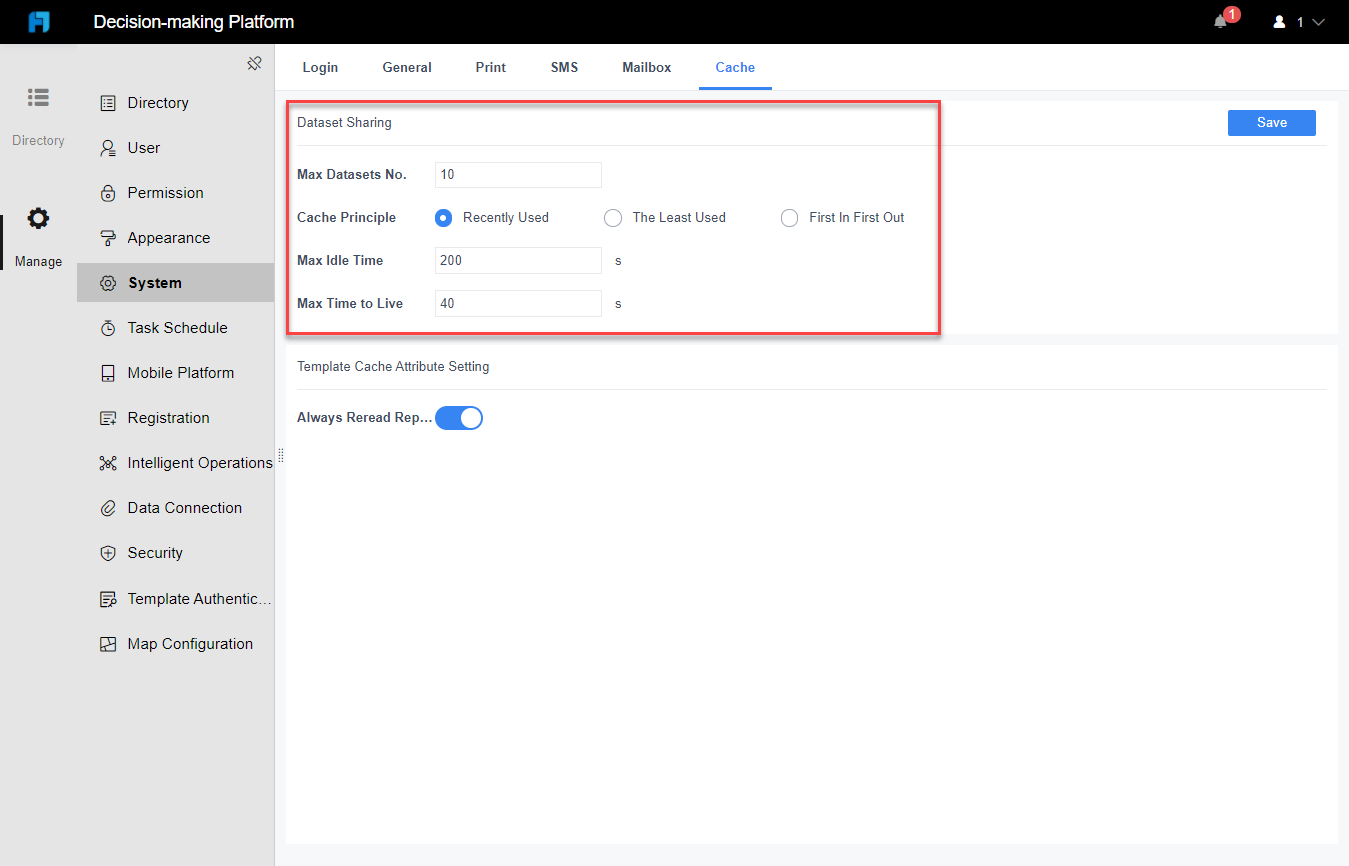
Task: Expand the user account menu
Action: 1299,21
